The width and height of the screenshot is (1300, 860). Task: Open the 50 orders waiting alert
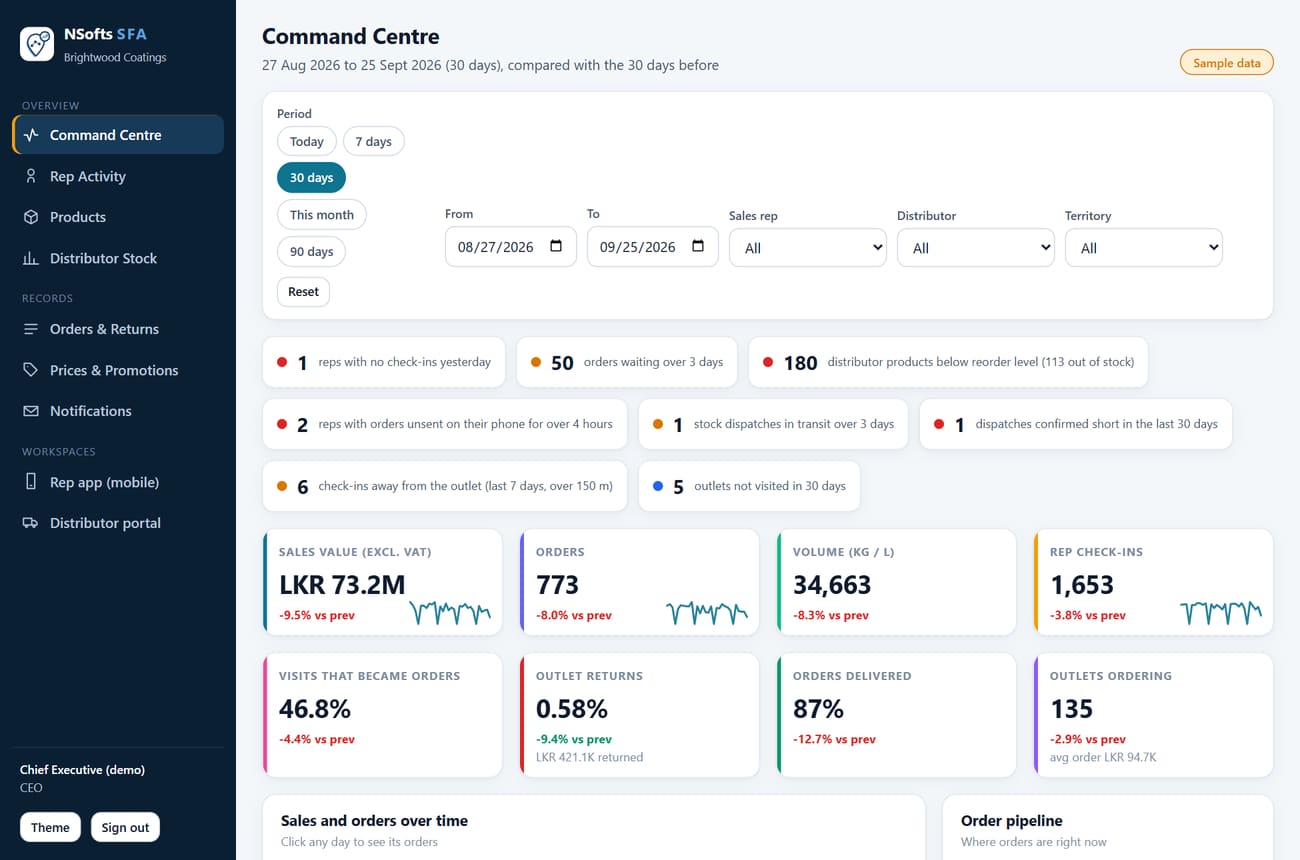627,362
